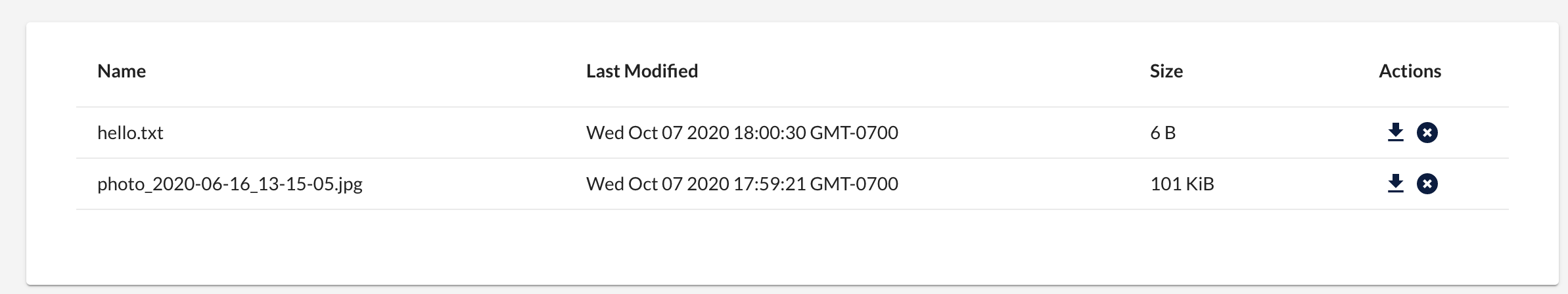Delete the hello.txt file
This screenshot has height=294, width=1568.
1427,133
